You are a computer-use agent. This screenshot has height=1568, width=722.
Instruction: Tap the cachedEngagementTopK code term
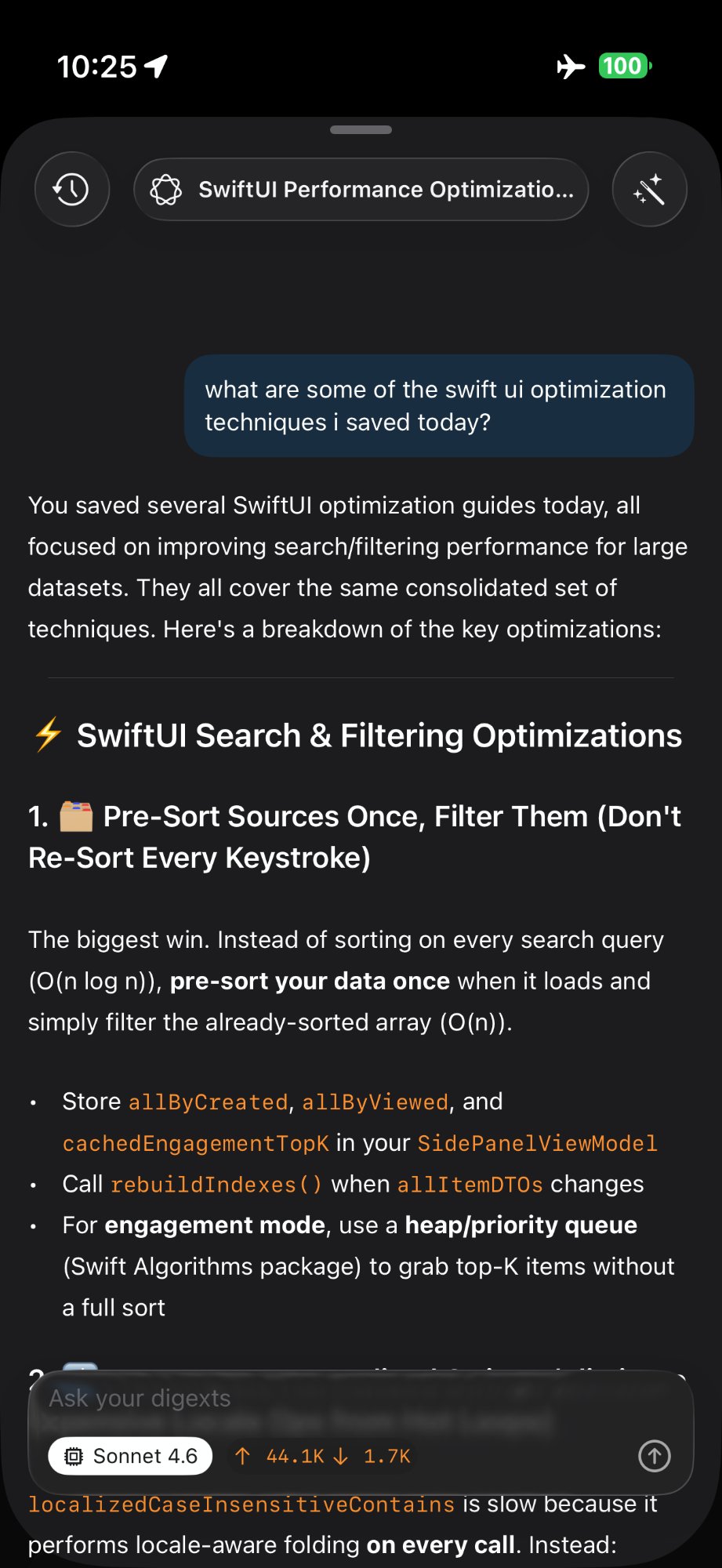tap(196, 1143)
